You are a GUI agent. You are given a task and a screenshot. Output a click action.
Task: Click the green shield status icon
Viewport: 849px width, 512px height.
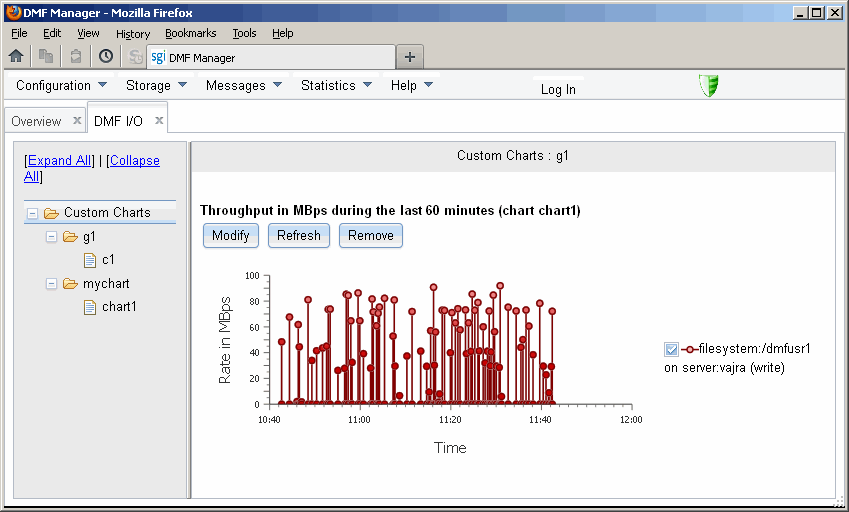708,86
